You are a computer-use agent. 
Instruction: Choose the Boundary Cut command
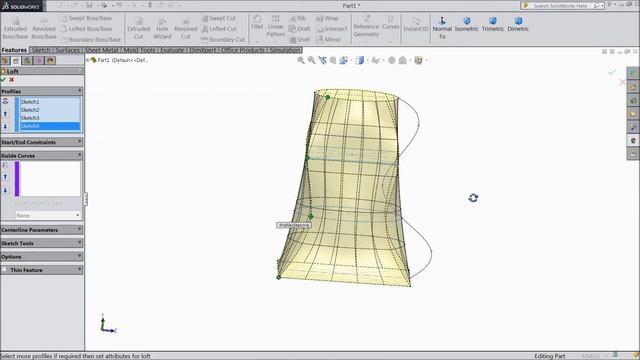coord(223,40)
